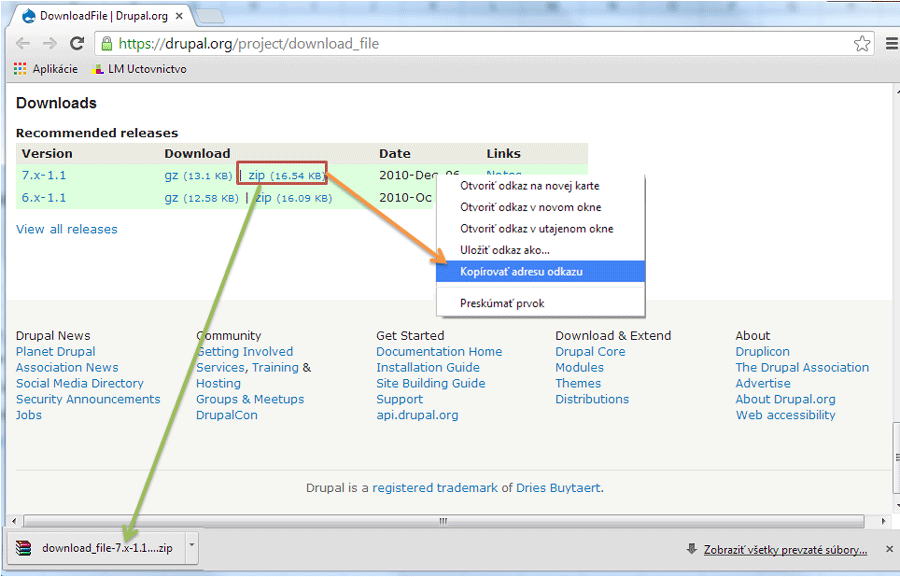Screen dimensions: 900x577
Task: Show all downloaded files (Zobraziť všetky prevzaté súbory)
Action: point(785,549)
